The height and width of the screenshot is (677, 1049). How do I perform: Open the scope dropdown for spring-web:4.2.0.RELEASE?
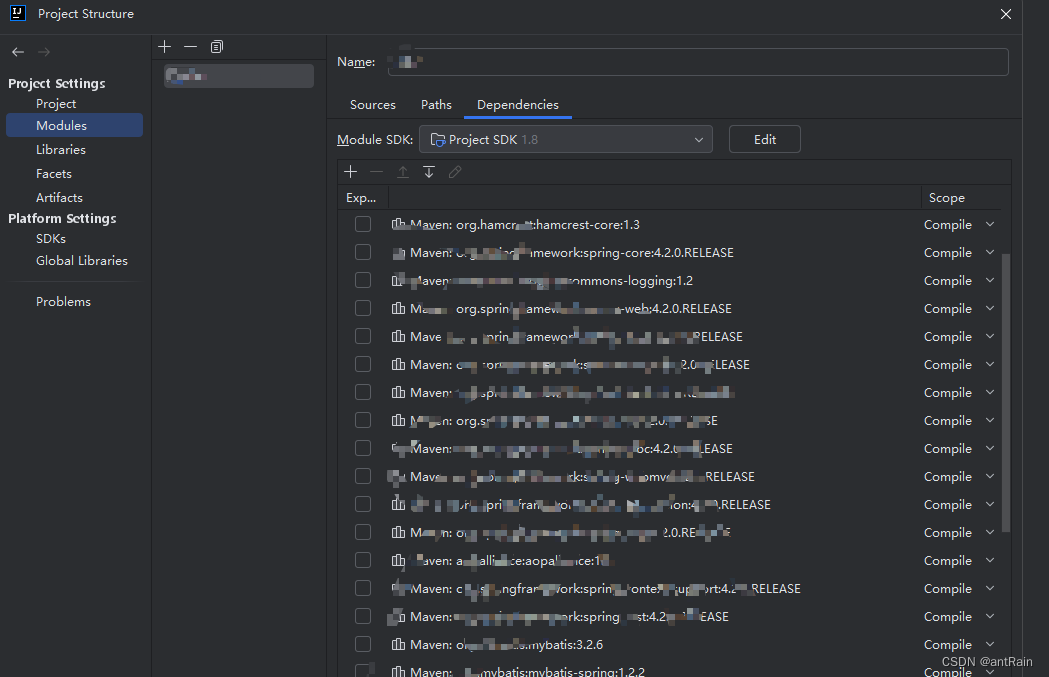pyautogui.click(x=990, y=308)
